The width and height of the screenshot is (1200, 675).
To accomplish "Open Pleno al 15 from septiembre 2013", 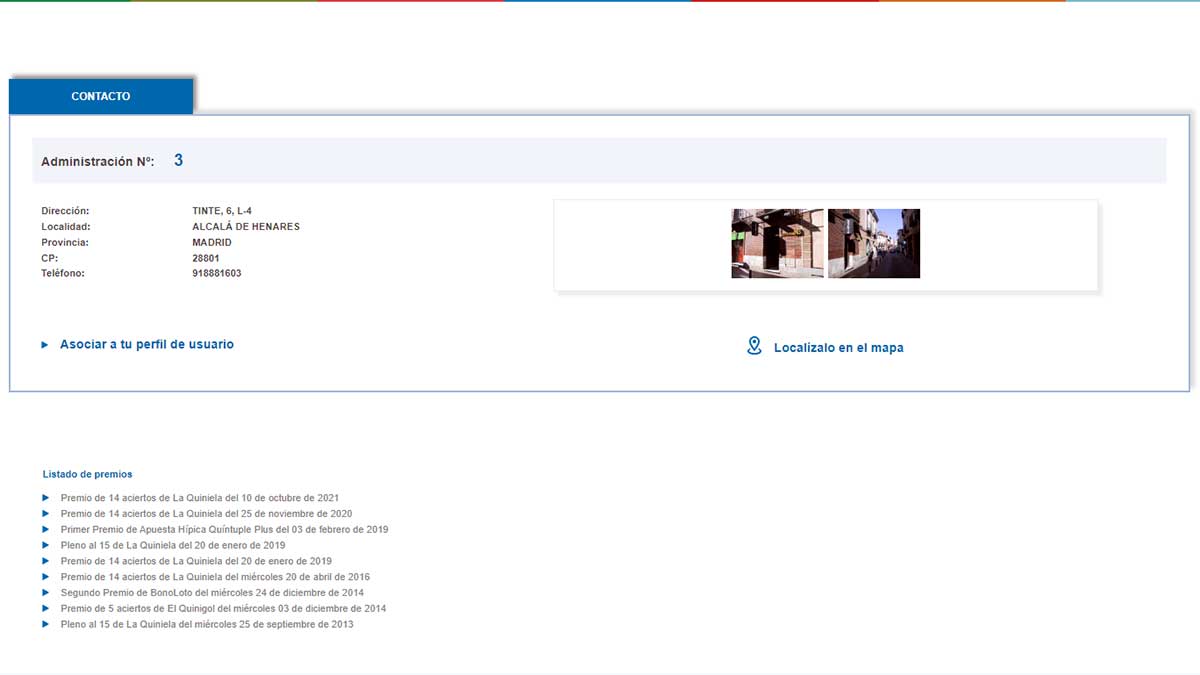I will (x=207, y=624).
